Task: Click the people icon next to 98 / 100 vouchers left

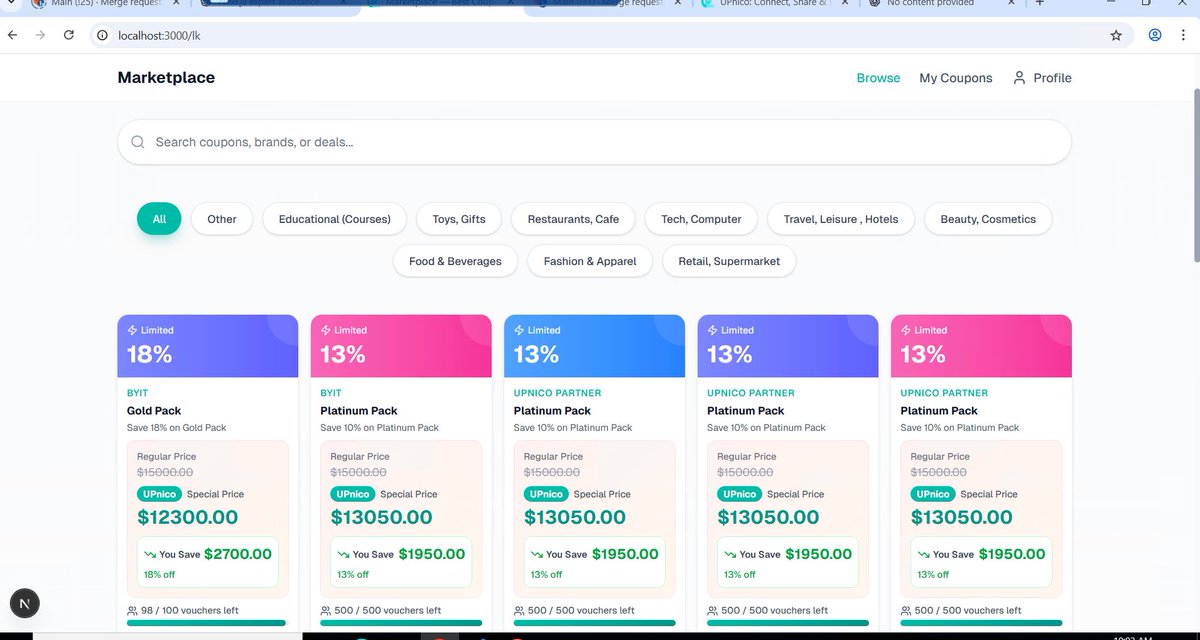Action: pos(133,610)
